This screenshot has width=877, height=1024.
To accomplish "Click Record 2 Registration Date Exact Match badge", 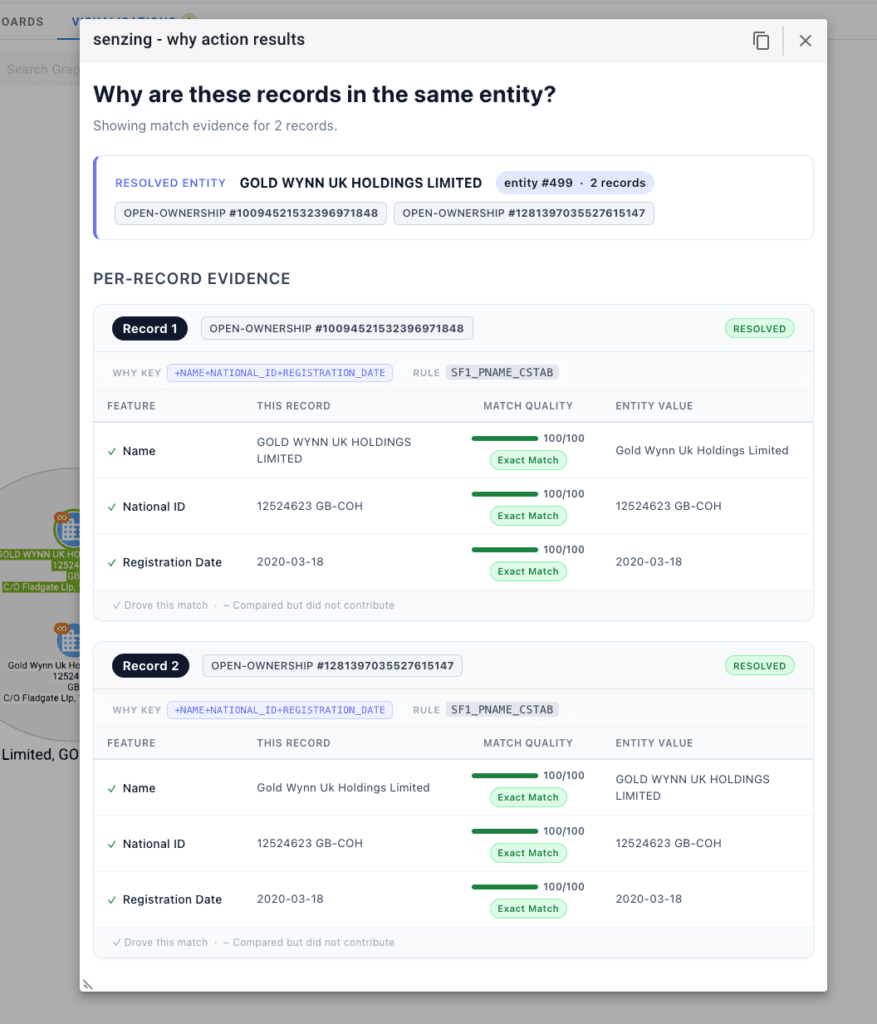I will point(528,908).
